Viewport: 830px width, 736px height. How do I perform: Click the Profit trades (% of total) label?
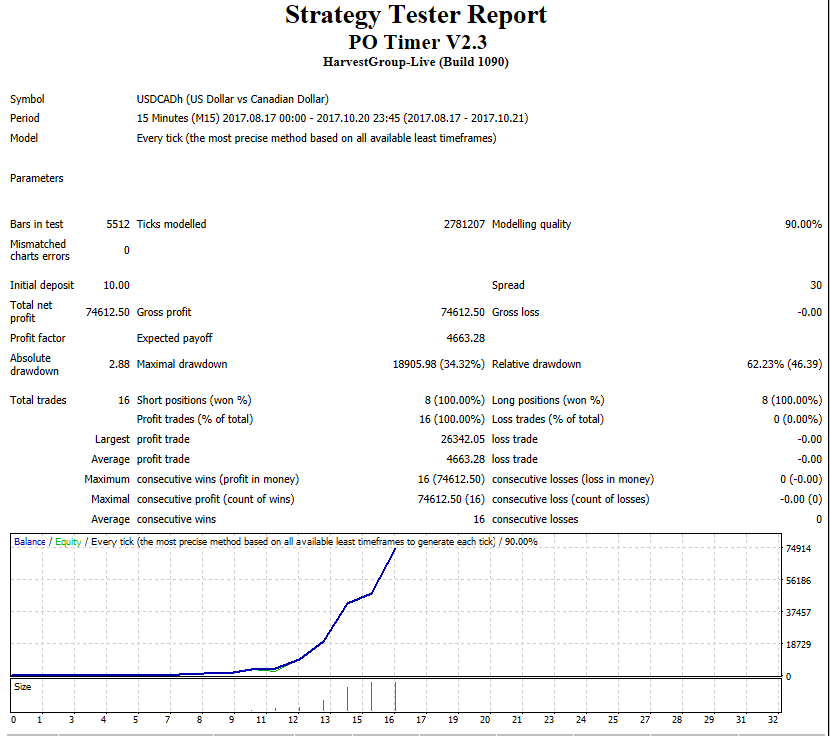pos(195,419)
